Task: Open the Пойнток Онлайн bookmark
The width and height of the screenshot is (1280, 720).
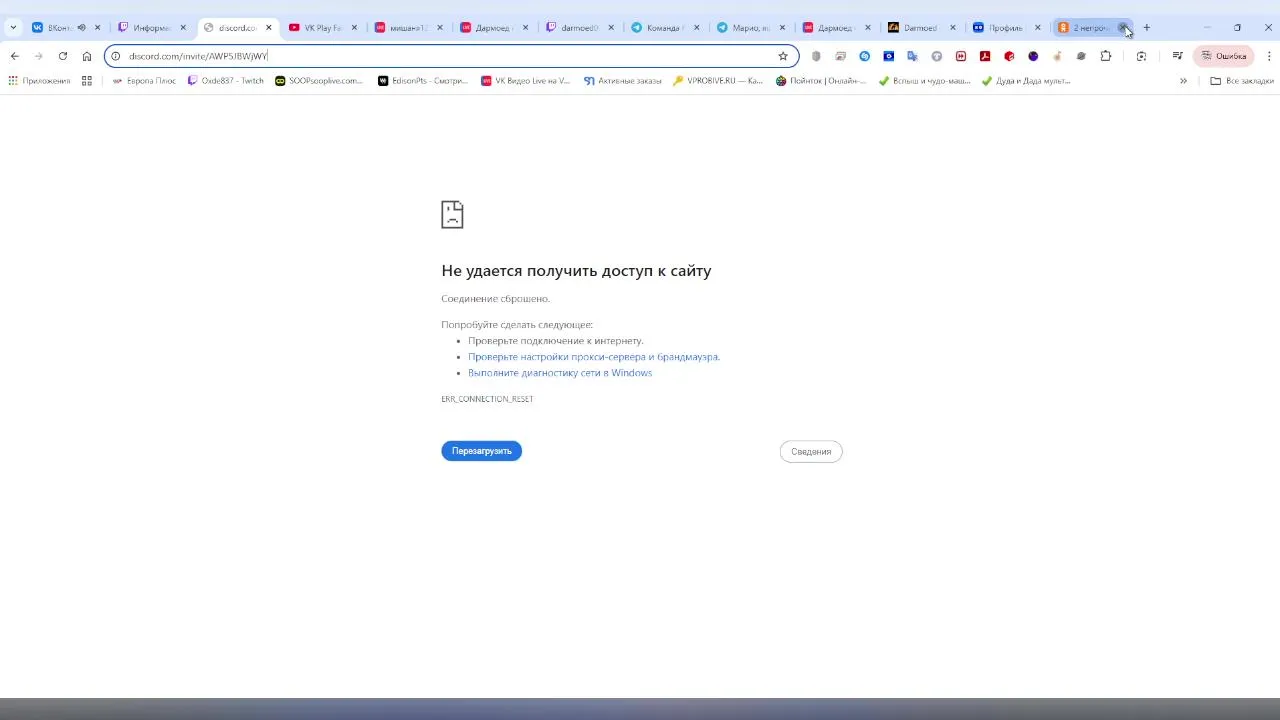Action: 821,81
